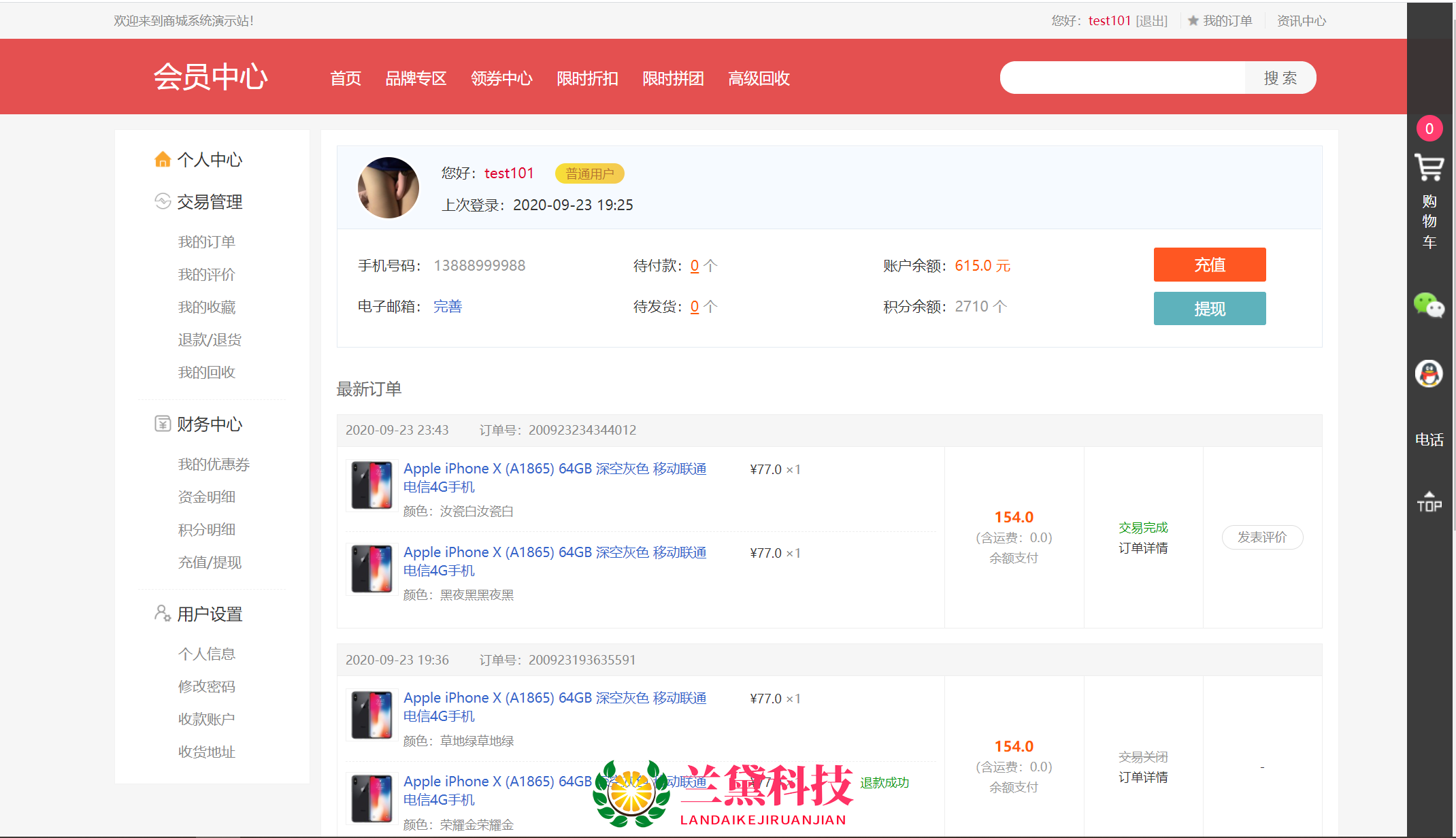The width and height of the screenshot is (1456, 838).
Task: Focus the search input field
Action: coord(1123,78)
